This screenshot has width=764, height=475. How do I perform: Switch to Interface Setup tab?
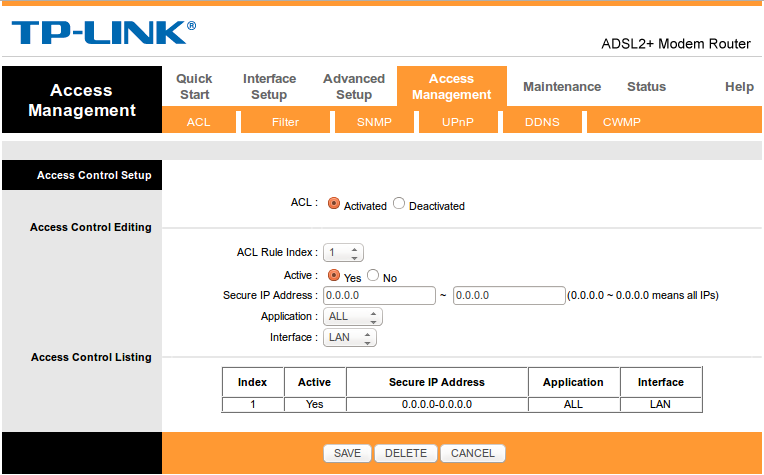269,86
